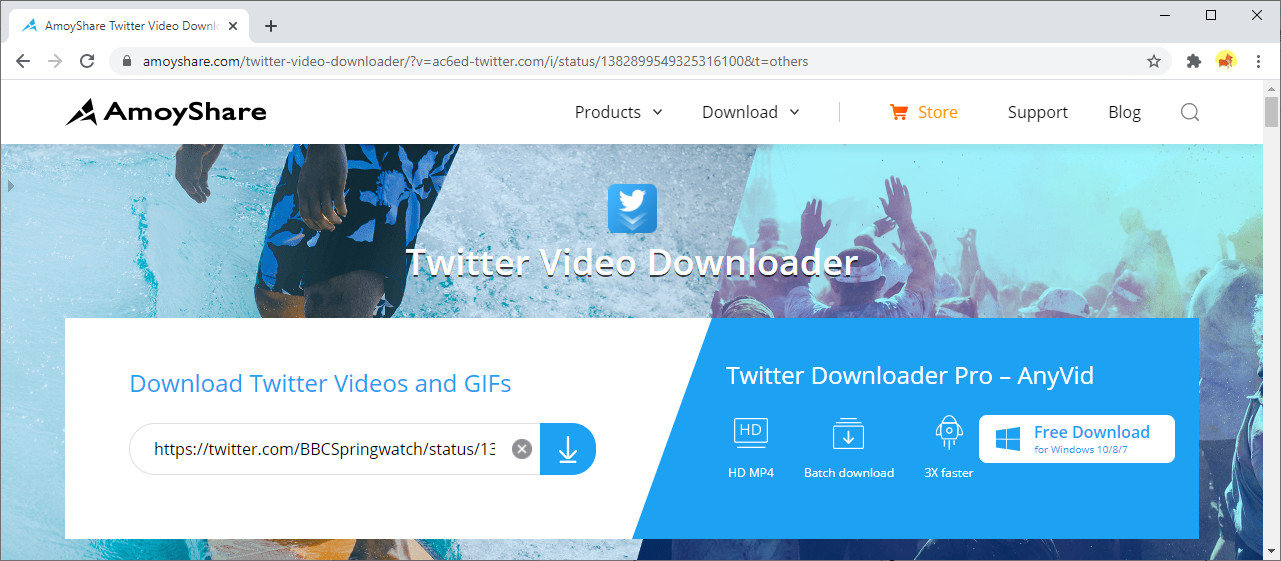Open the Support page
Image resolution: width=1281 pixels, height=561 pixels.
coord(1038,112)
